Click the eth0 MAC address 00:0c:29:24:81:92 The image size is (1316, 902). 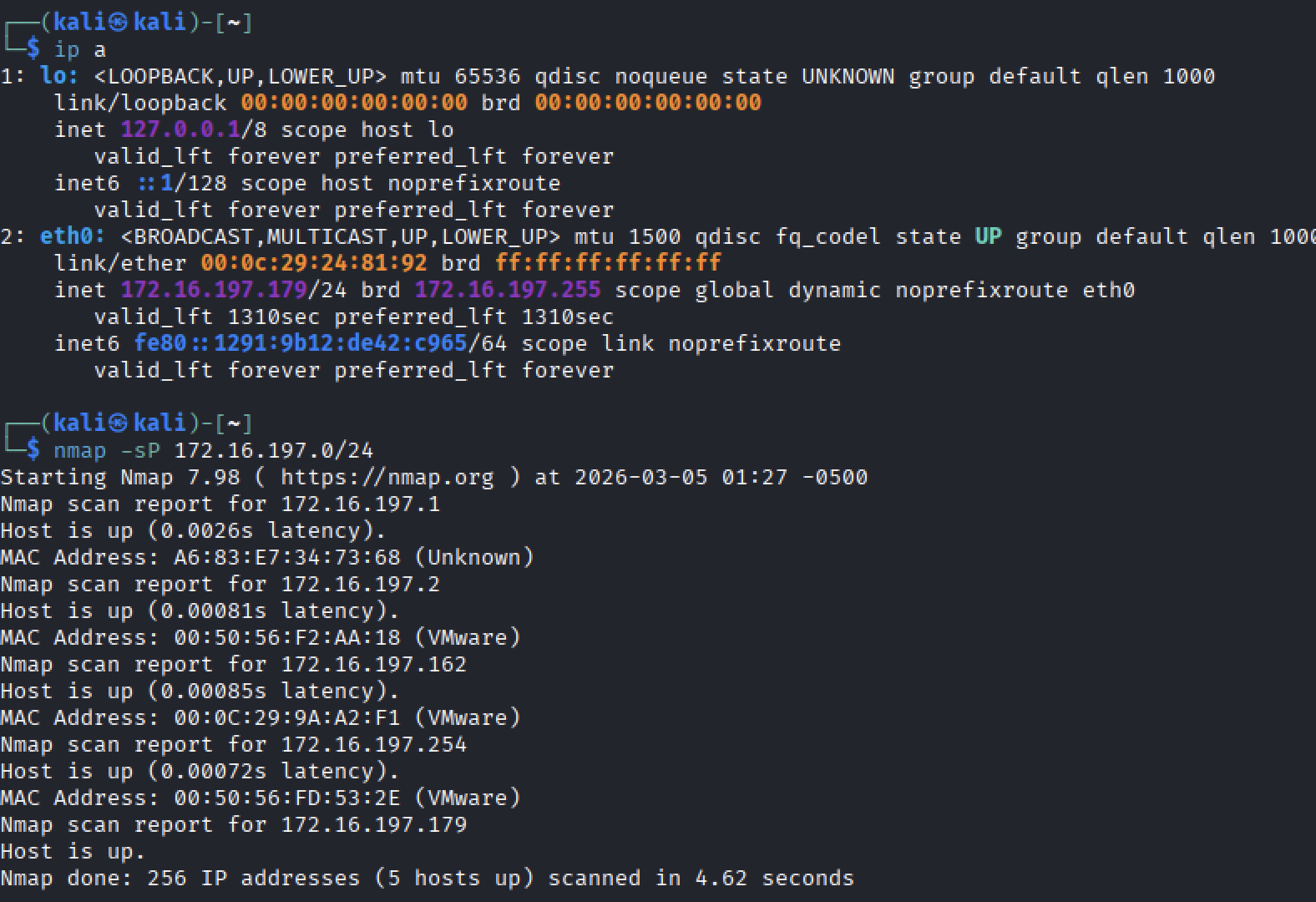coord(314,263)
